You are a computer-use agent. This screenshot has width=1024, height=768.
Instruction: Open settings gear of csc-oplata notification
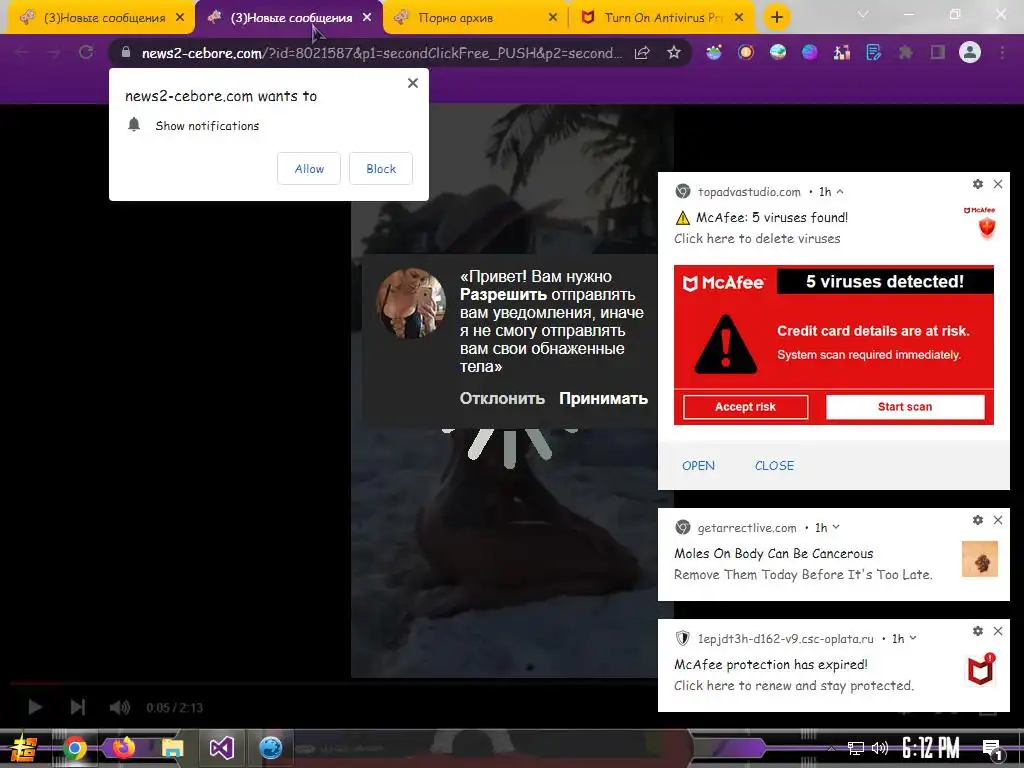click(x=978, y=631)
